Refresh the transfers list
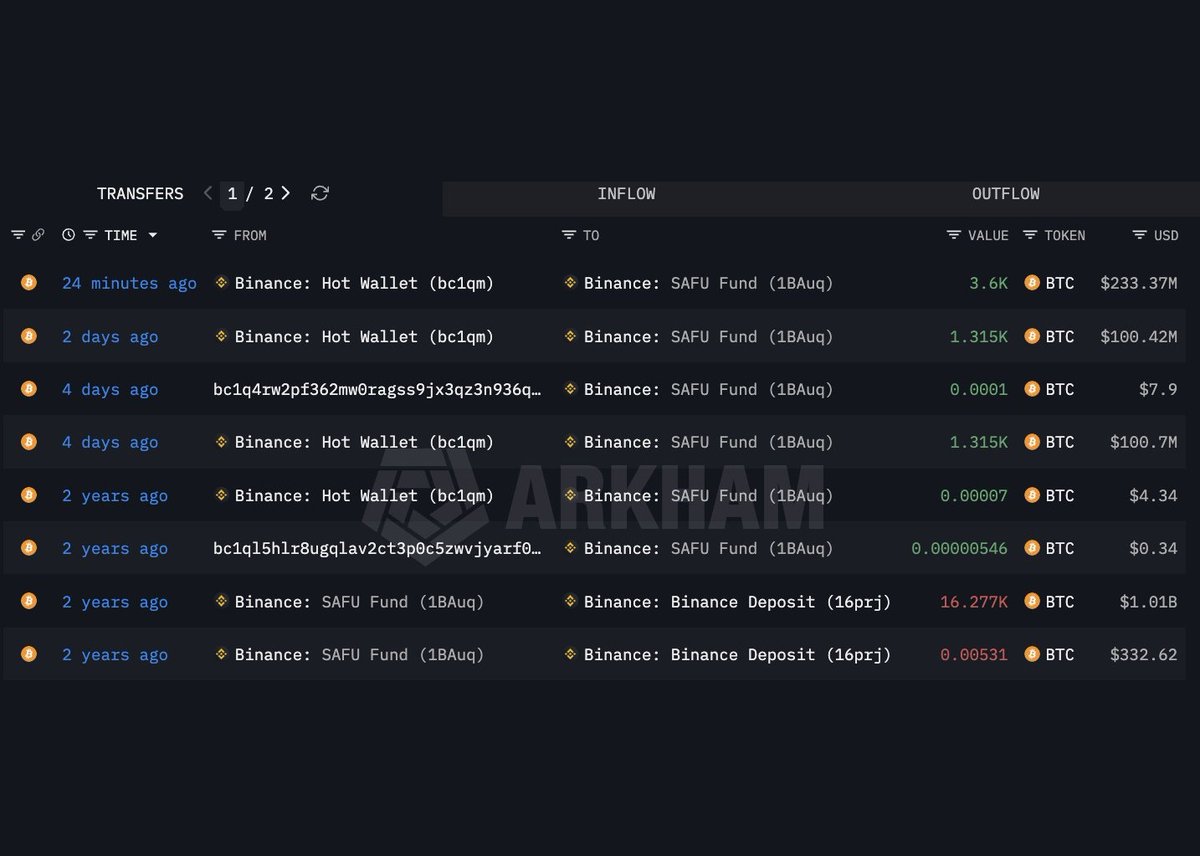The height and width of the screenshot is (856, 1200). (x=320, y=194)
